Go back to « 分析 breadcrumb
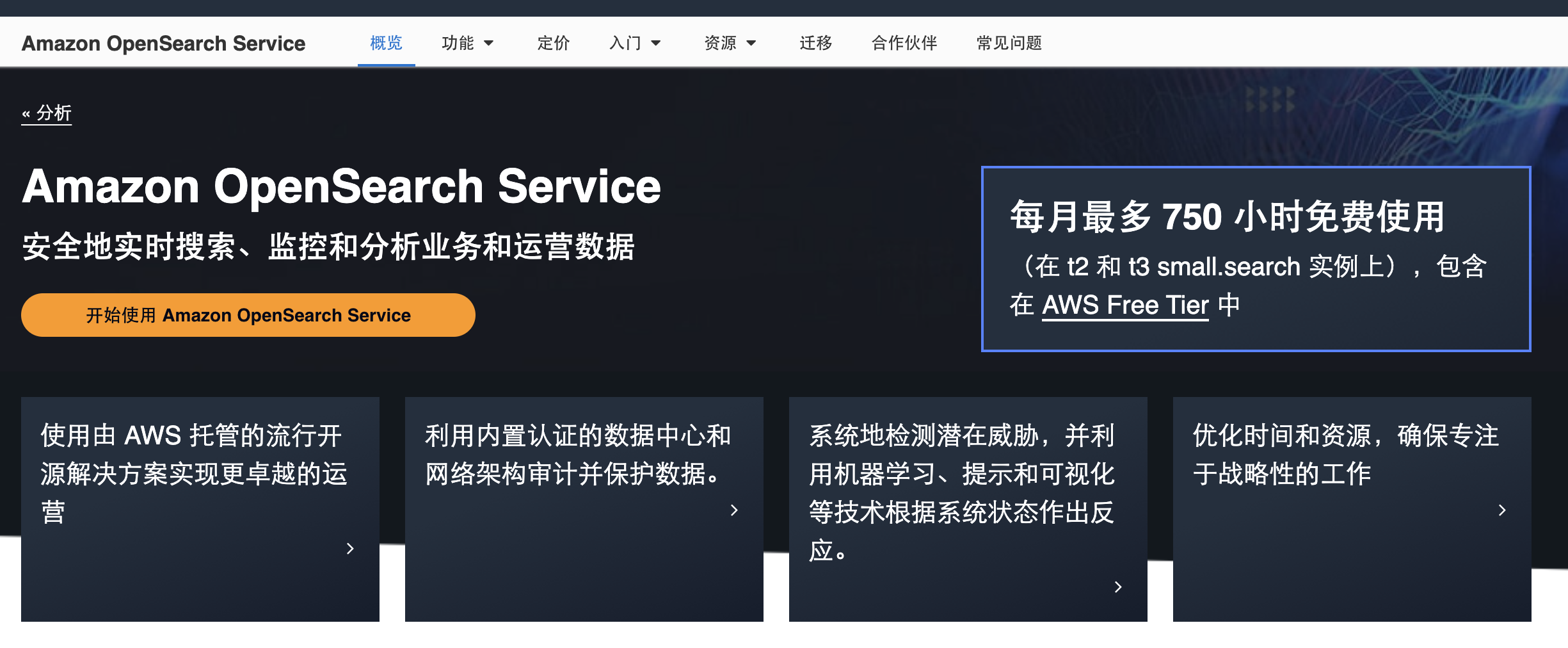Screen dimensions: 1568x648 47,113
